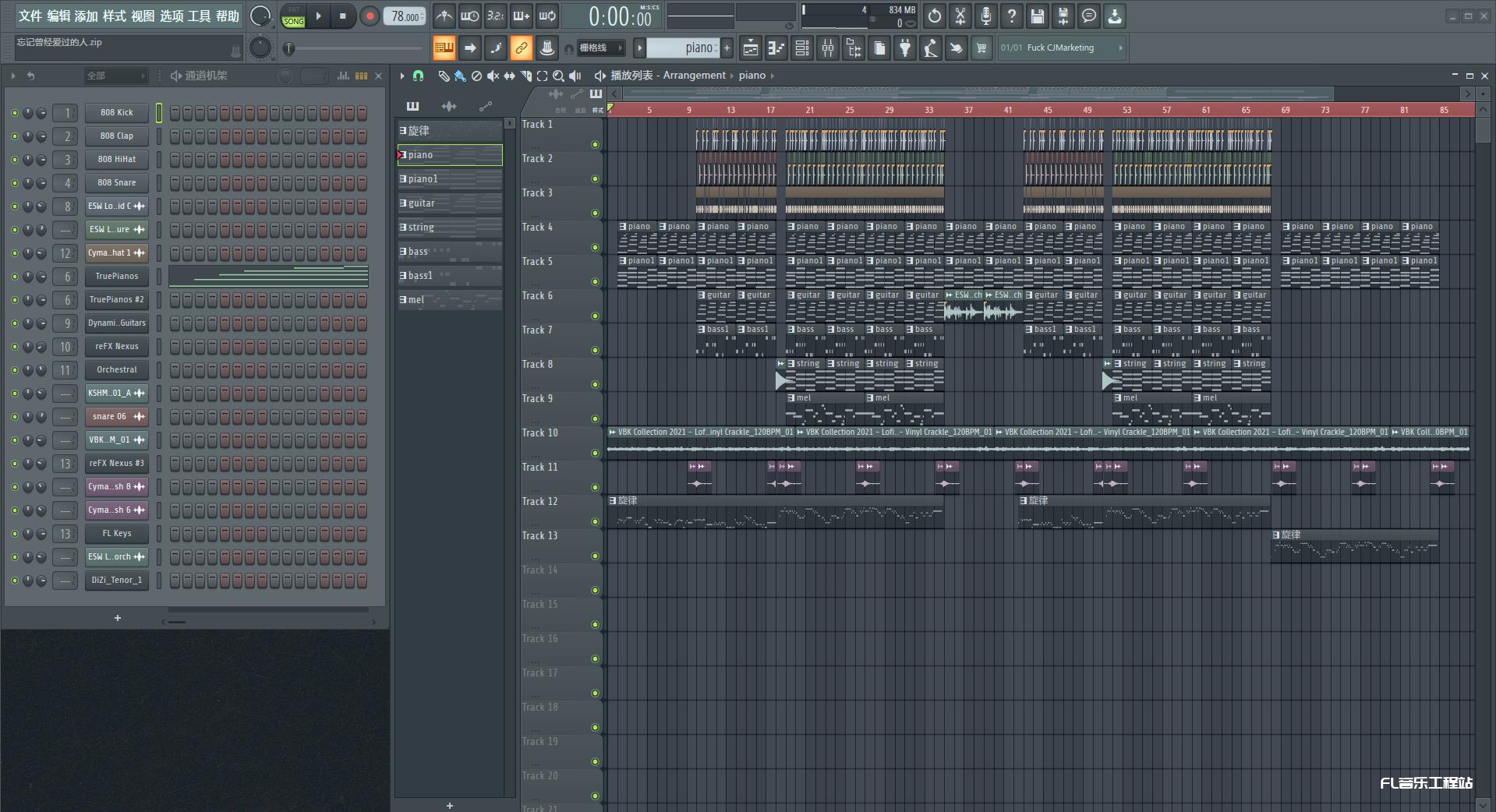This screenshot has width=1496, height=812.
Task: Enable the recording countdown icon
Action: click(x=495, y=16)
